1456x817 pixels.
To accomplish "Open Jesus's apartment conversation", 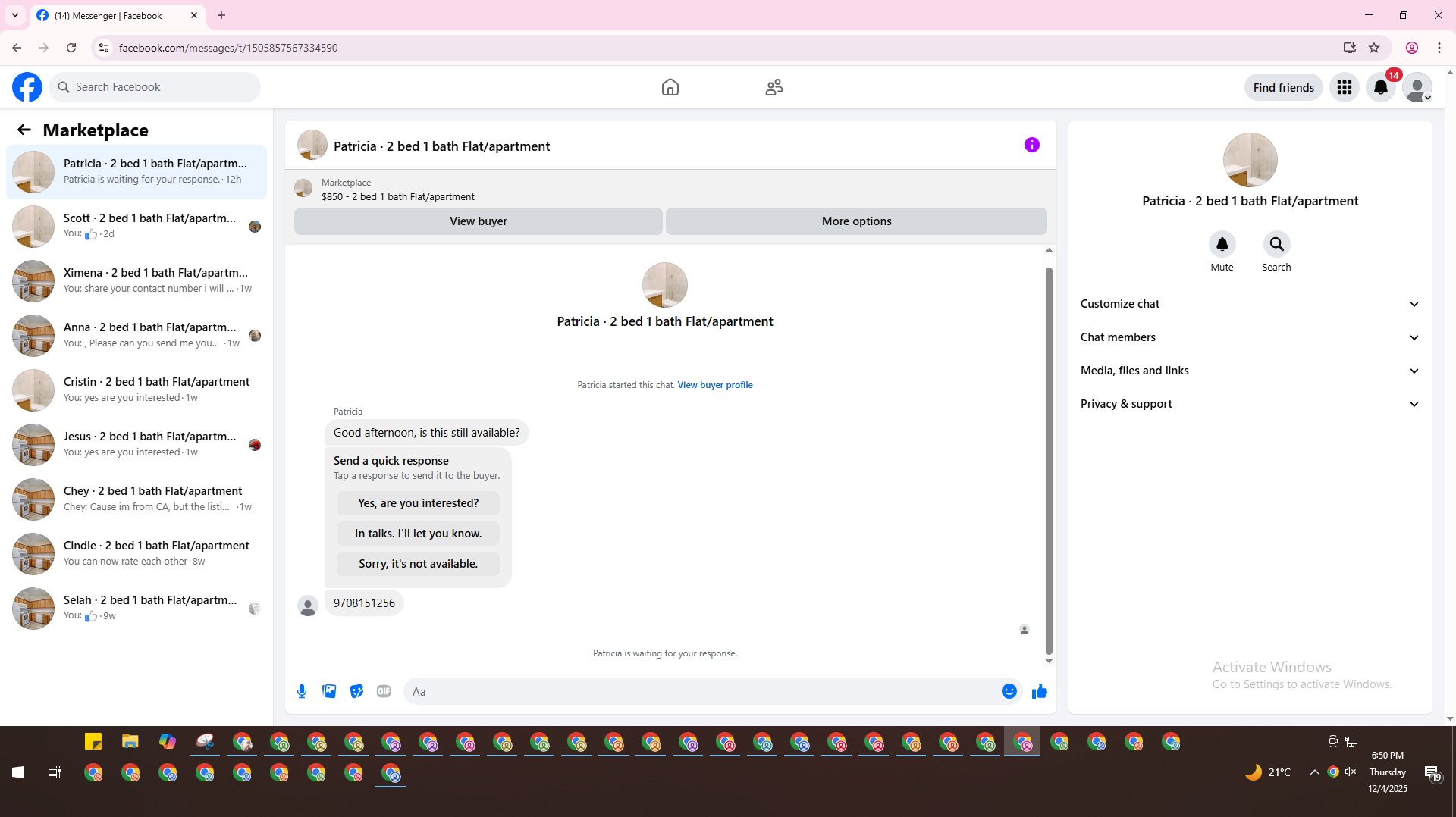I will (x=136, y=444).
